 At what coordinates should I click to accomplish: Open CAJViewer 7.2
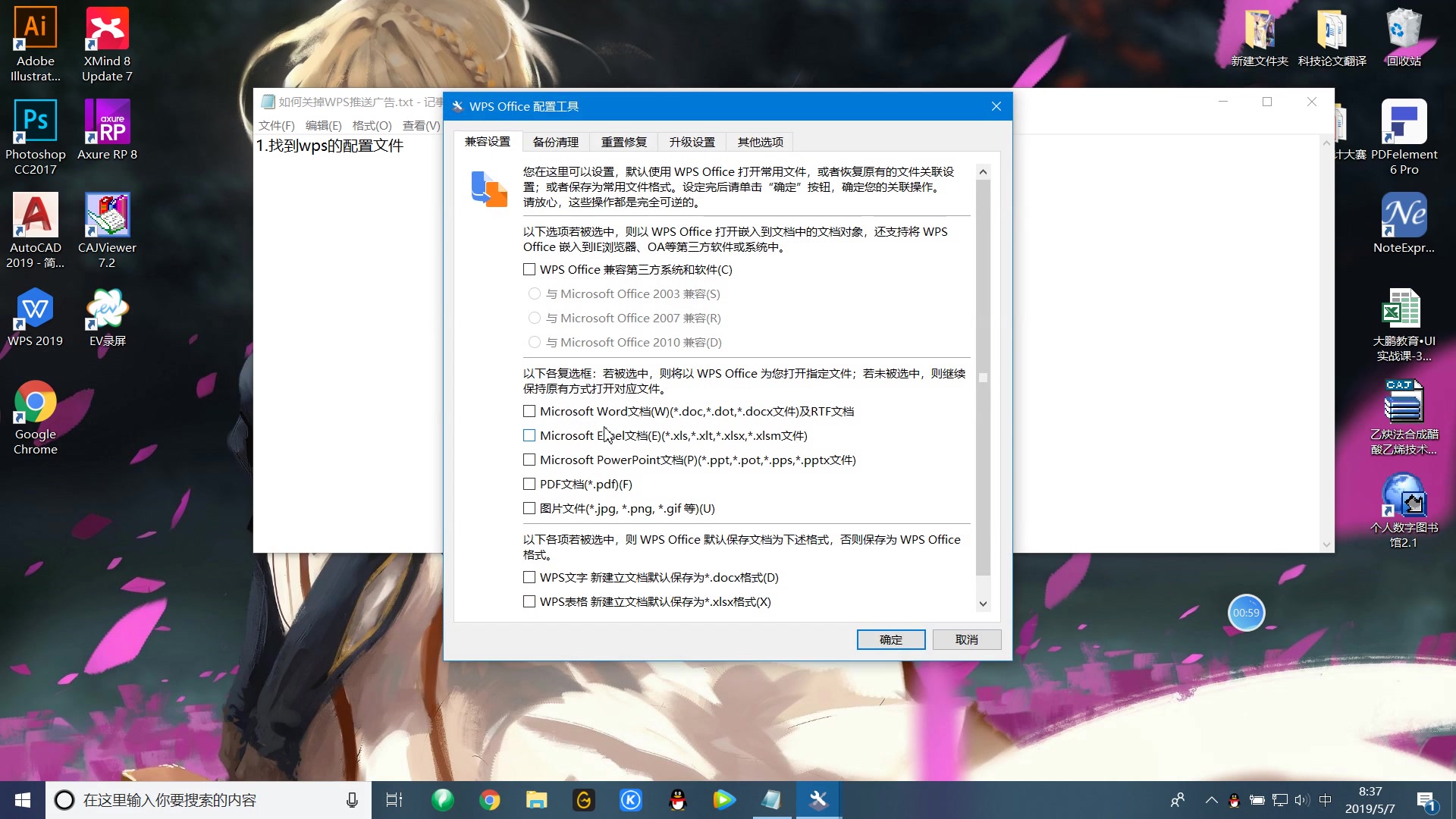107,216
